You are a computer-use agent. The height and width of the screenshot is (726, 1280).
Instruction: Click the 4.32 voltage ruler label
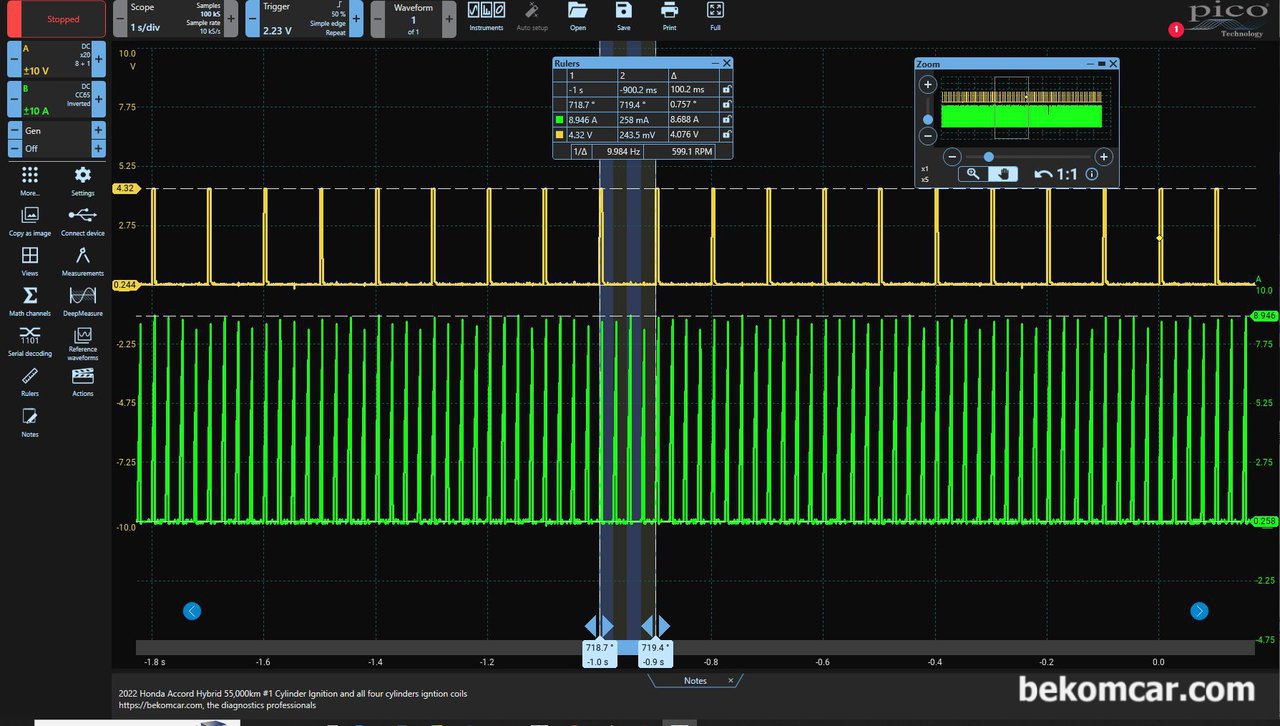(x=125, y=189)
